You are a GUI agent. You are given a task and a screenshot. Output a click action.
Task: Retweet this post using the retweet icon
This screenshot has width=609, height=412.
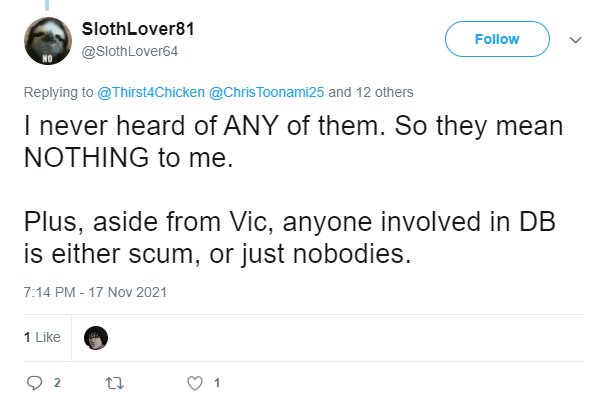pyautogui.click(x=115, y=384)
